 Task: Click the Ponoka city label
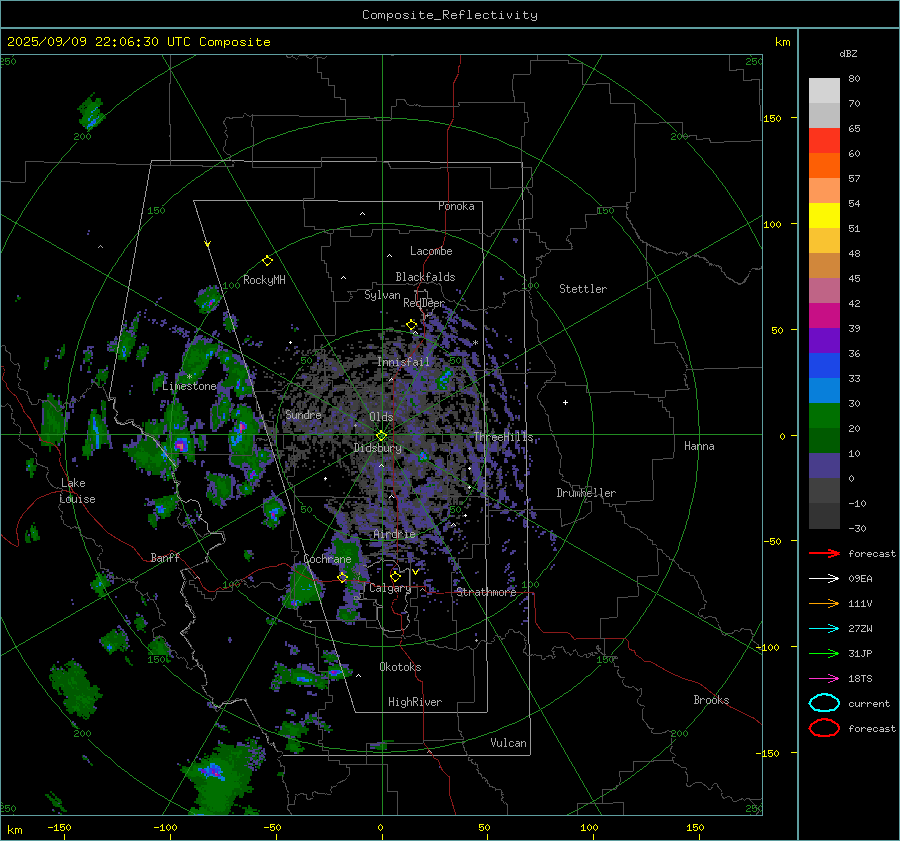[x=456, y=206]
